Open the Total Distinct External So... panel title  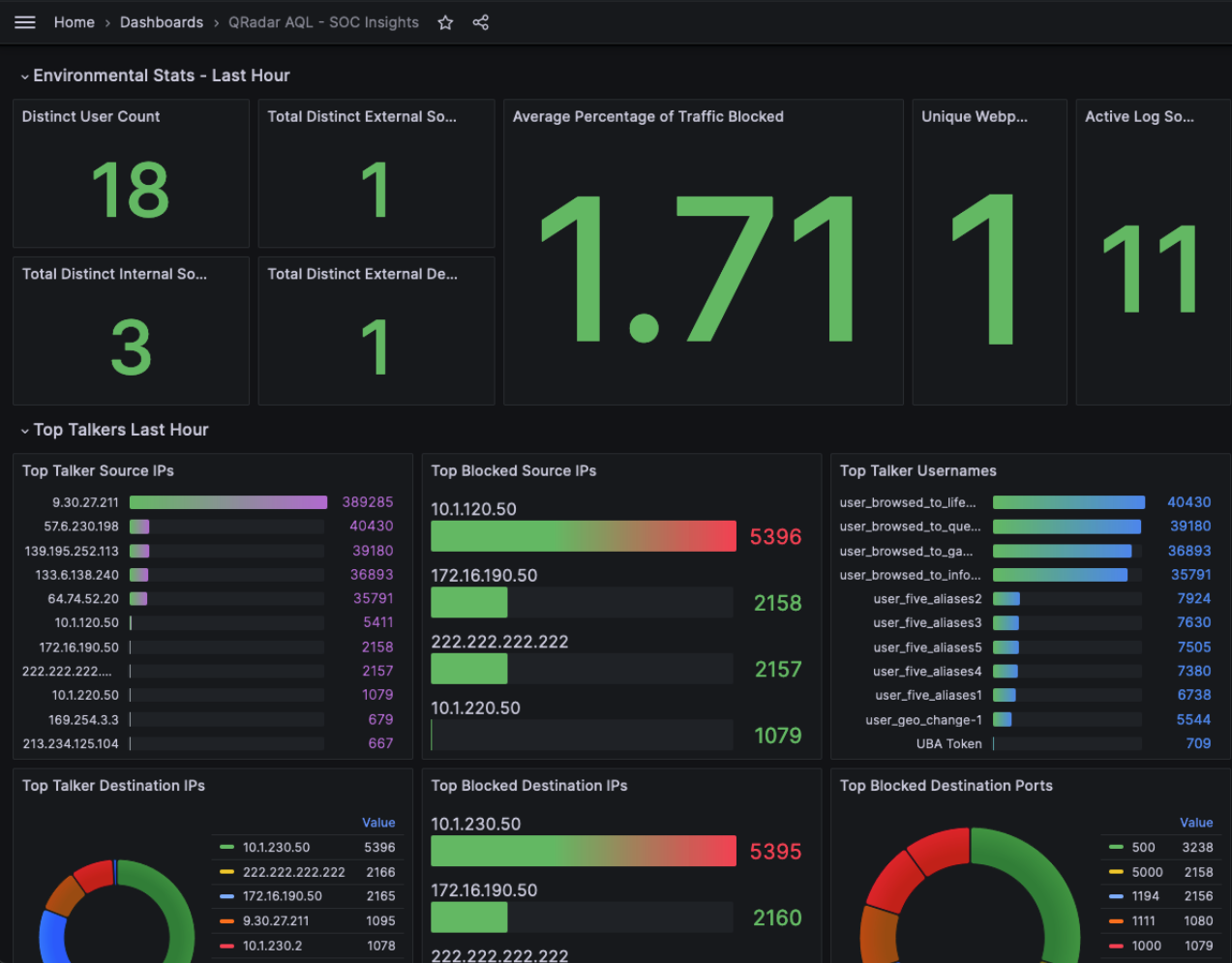[x=362, y=116]
